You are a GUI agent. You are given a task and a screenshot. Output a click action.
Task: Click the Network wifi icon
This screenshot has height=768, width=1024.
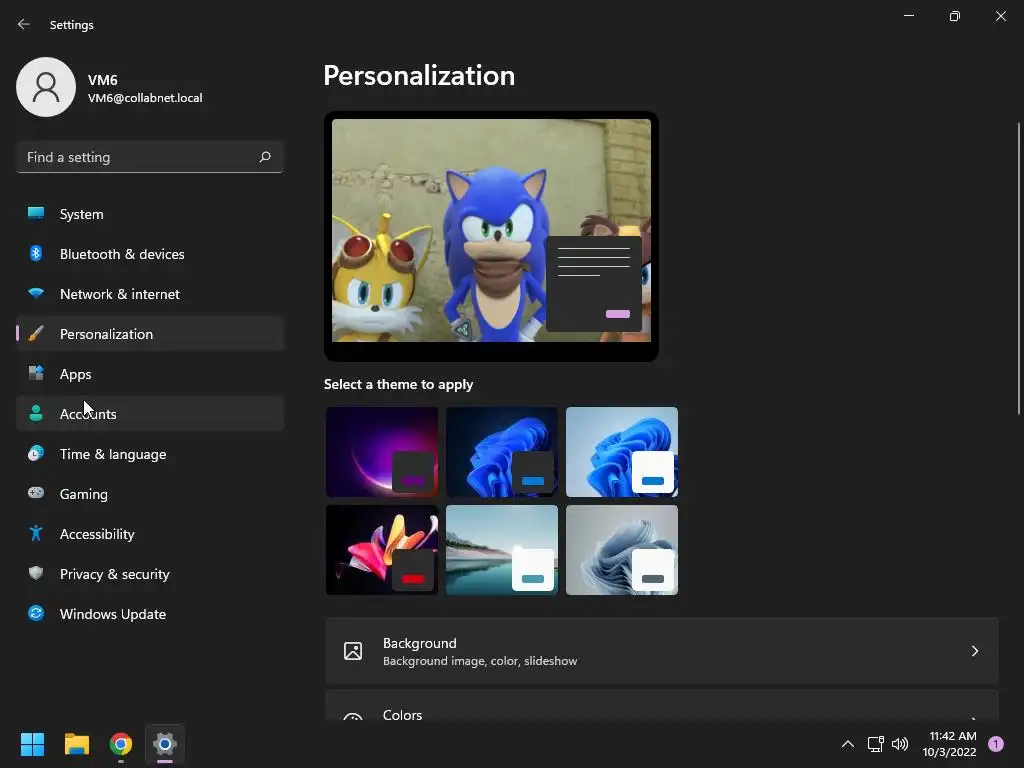[x=36, y=293]
